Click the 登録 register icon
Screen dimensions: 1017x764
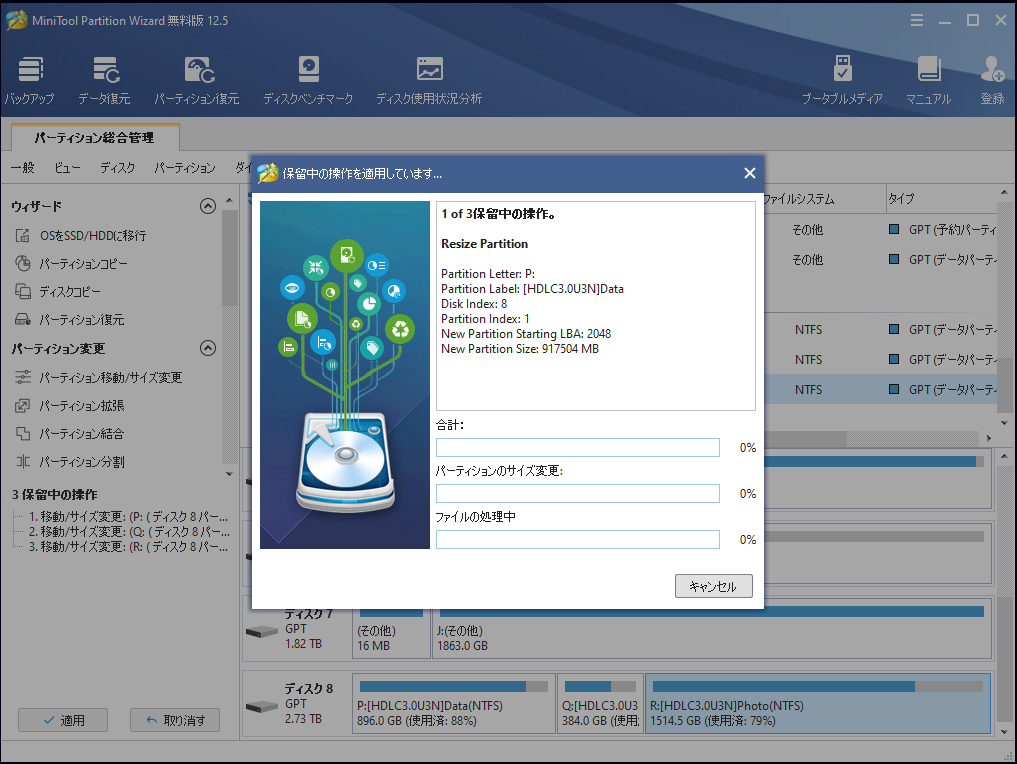pos(992,80)
